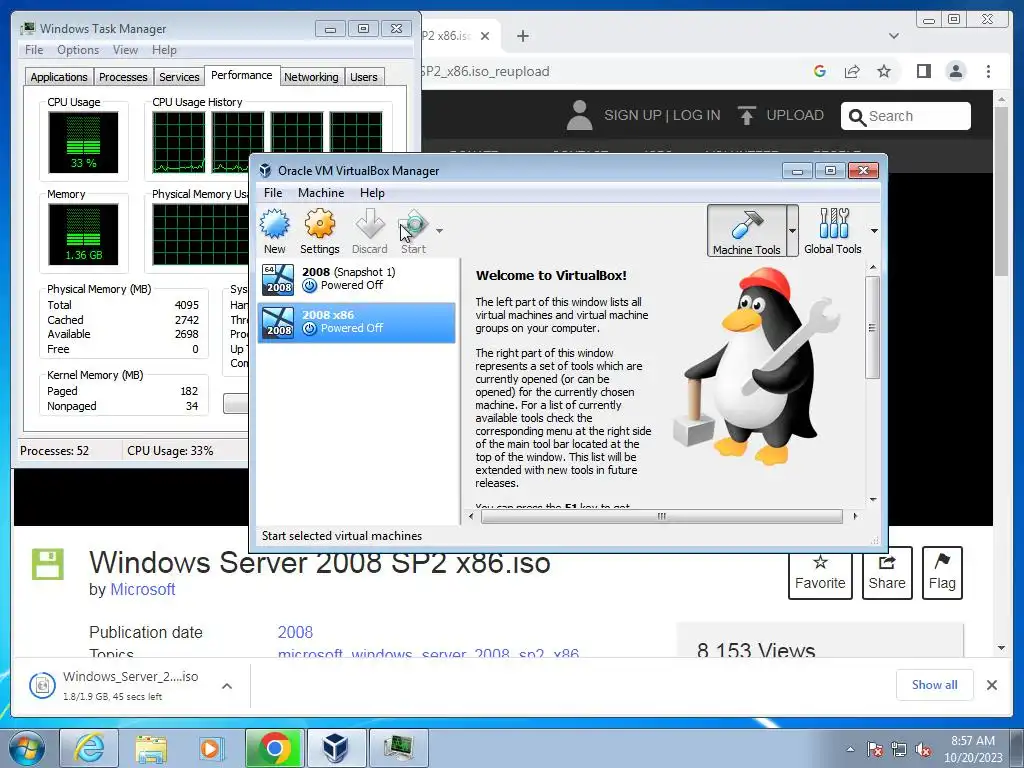The image size is (1024, 768).
Task: Open VirtualBox File menu
Action: coord(273,193)
